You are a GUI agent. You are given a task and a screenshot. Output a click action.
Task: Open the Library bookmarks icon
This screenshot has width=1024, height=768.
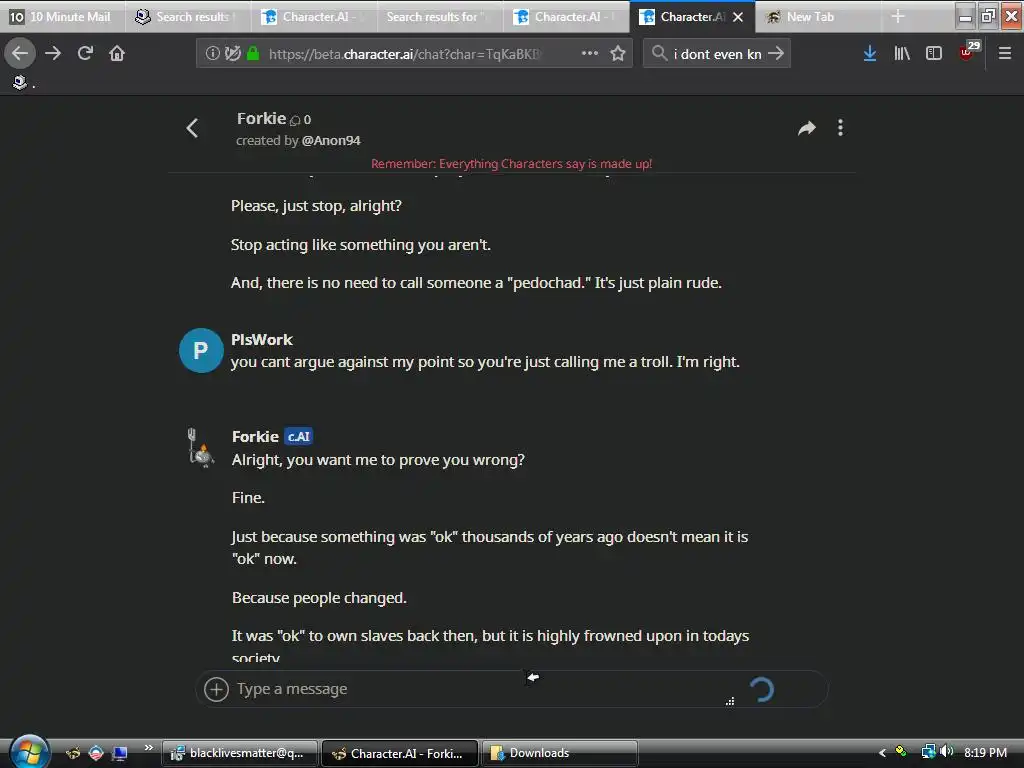pos(902,54)
